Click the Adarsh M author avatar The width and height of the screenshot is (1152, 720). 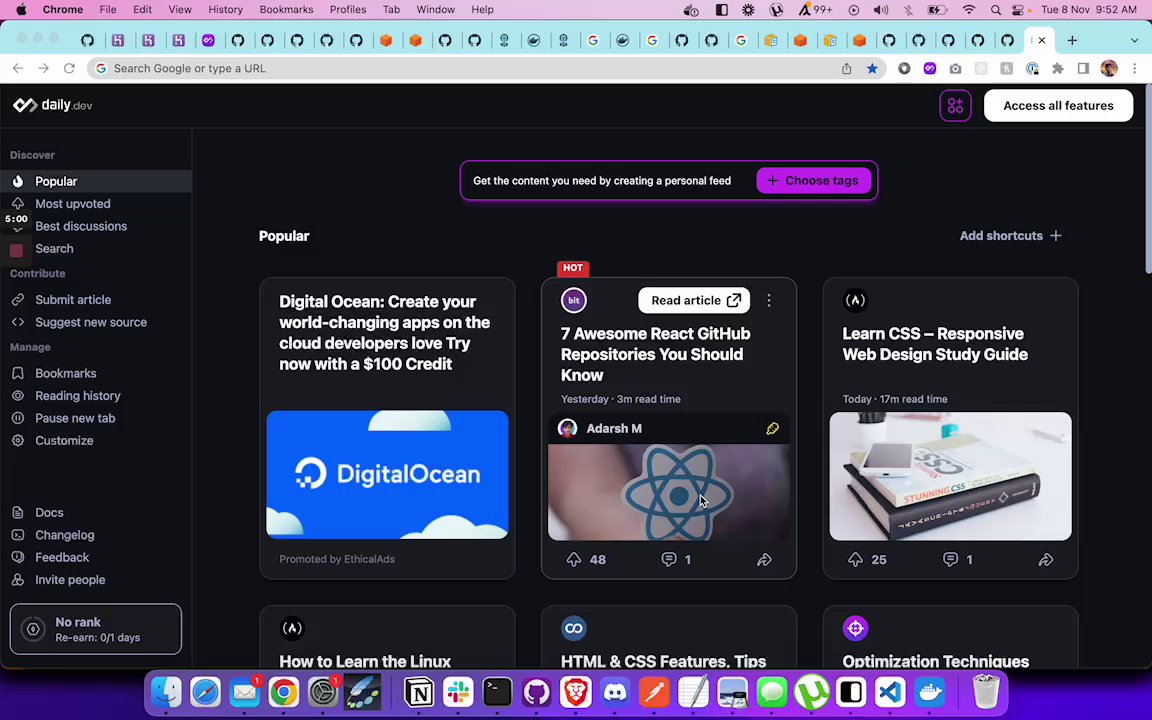coord(567,428)
